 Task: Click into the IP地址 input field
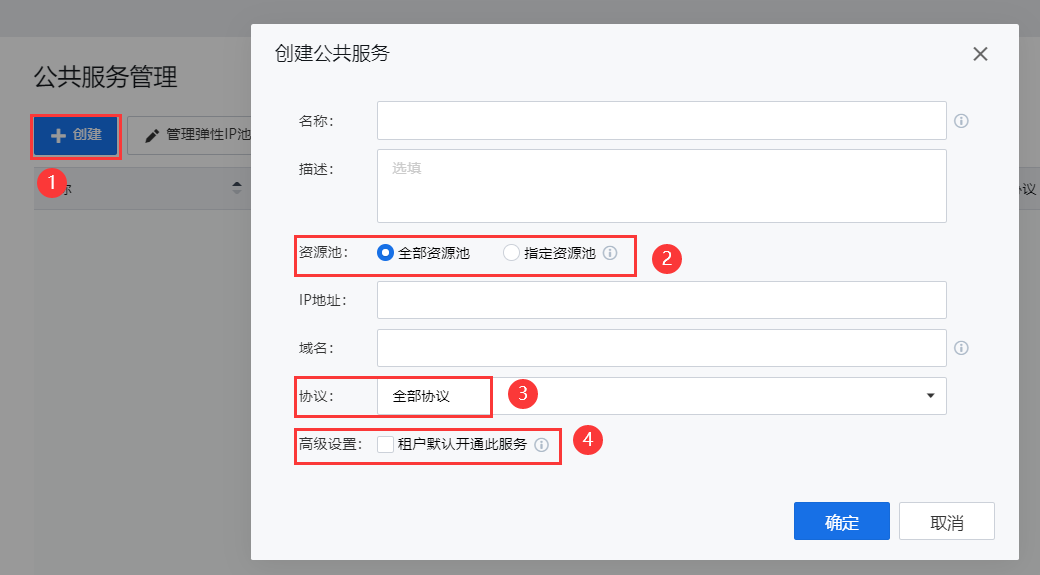661,300
